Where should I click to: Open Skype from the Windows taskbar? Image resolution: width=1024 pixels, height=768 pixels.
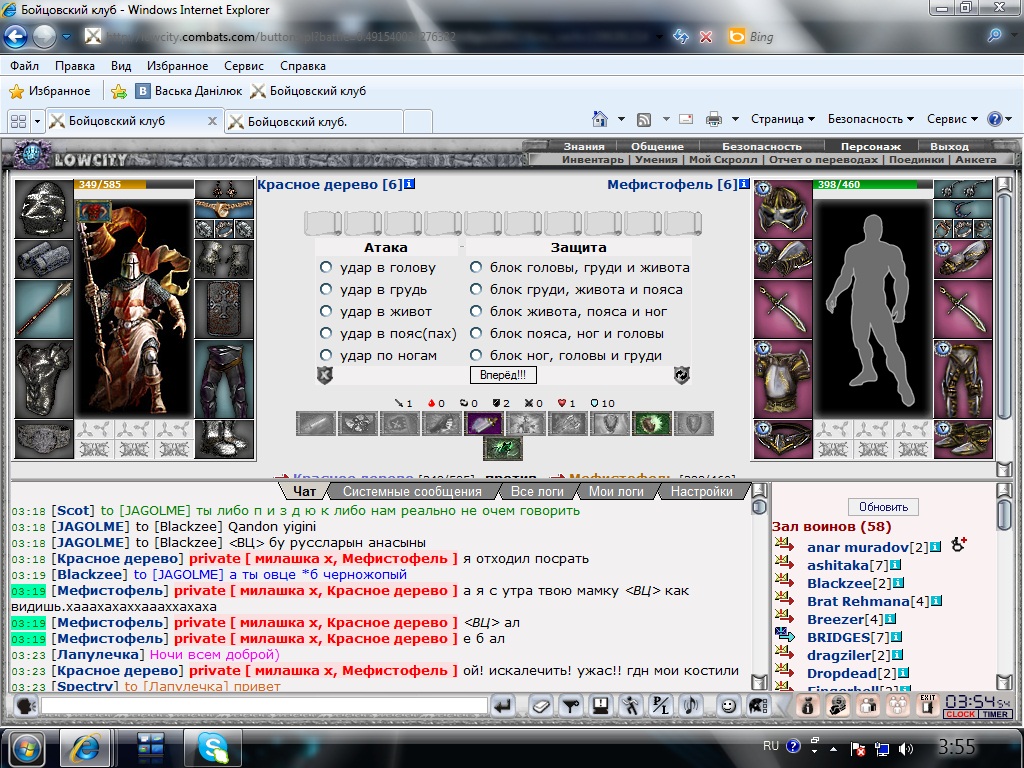212,747
